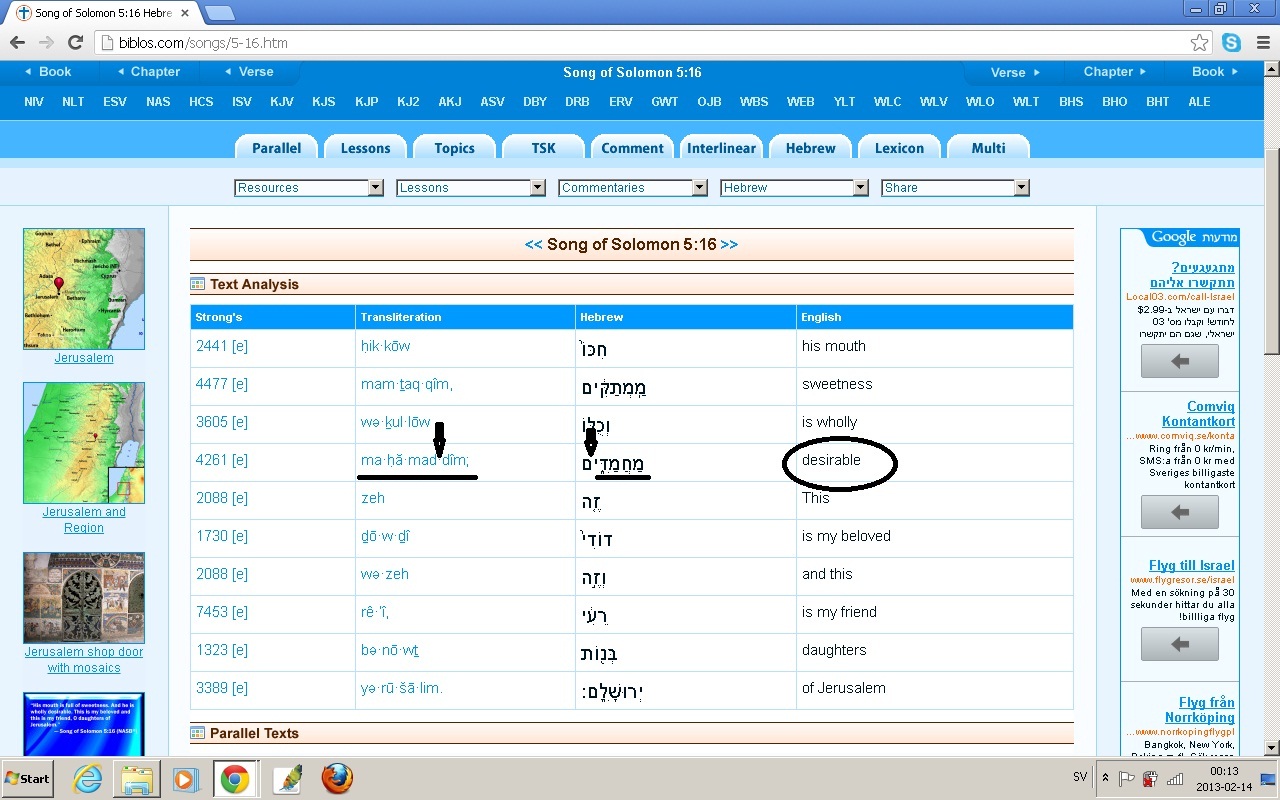Open the Jerusalem shop door mosaic image
This screenshot has width=1280, height=800.
pyautogui.click(x=84, y=598)
